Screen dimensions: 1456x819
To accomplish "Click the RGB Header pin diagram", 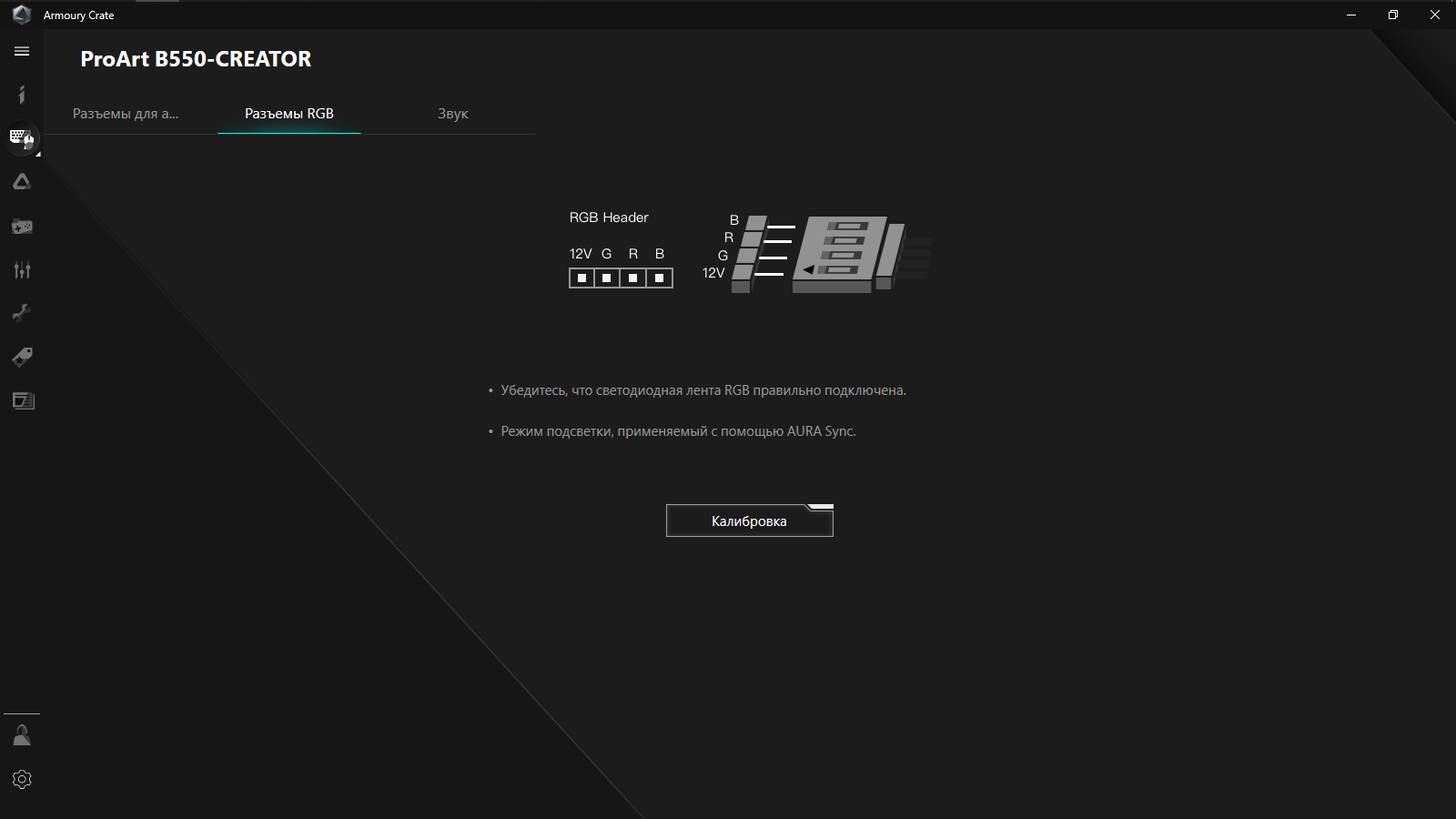I will (x=621, y=278).
